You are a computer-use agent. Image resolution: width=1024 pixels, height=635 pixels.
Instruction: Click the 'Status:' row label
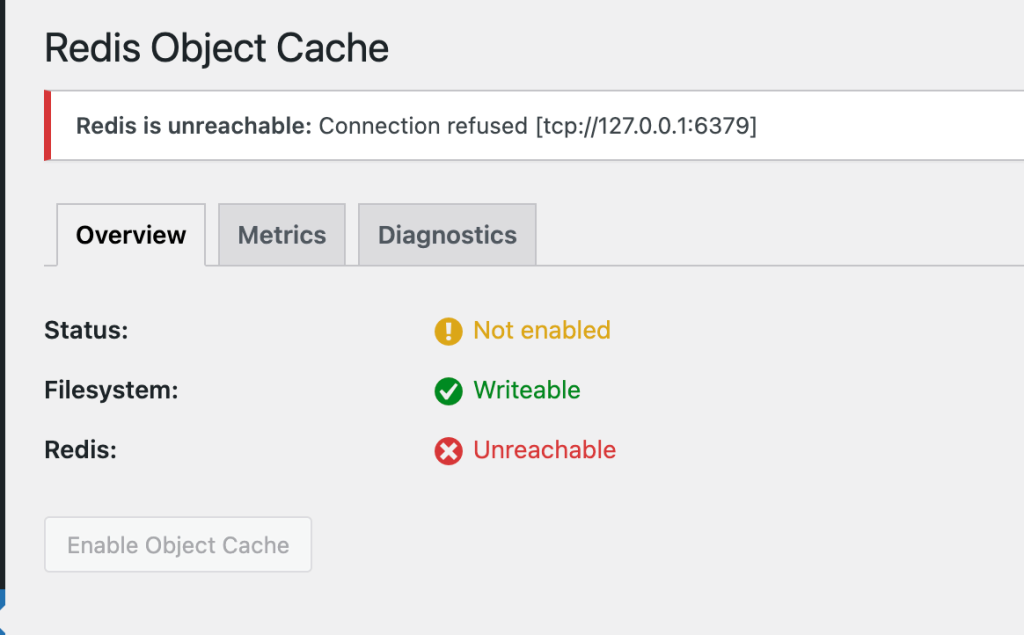86,330
